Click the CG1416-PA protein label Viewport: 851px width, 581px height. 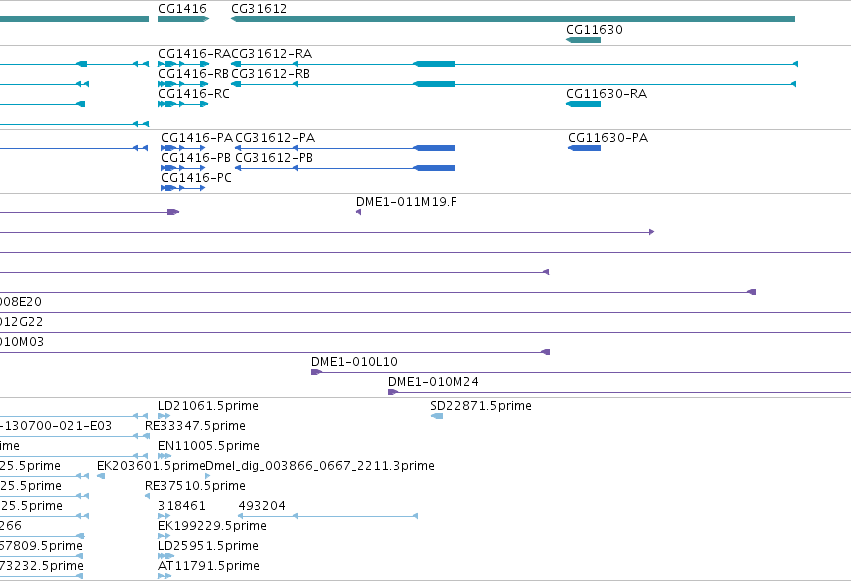tap(197, 138)
